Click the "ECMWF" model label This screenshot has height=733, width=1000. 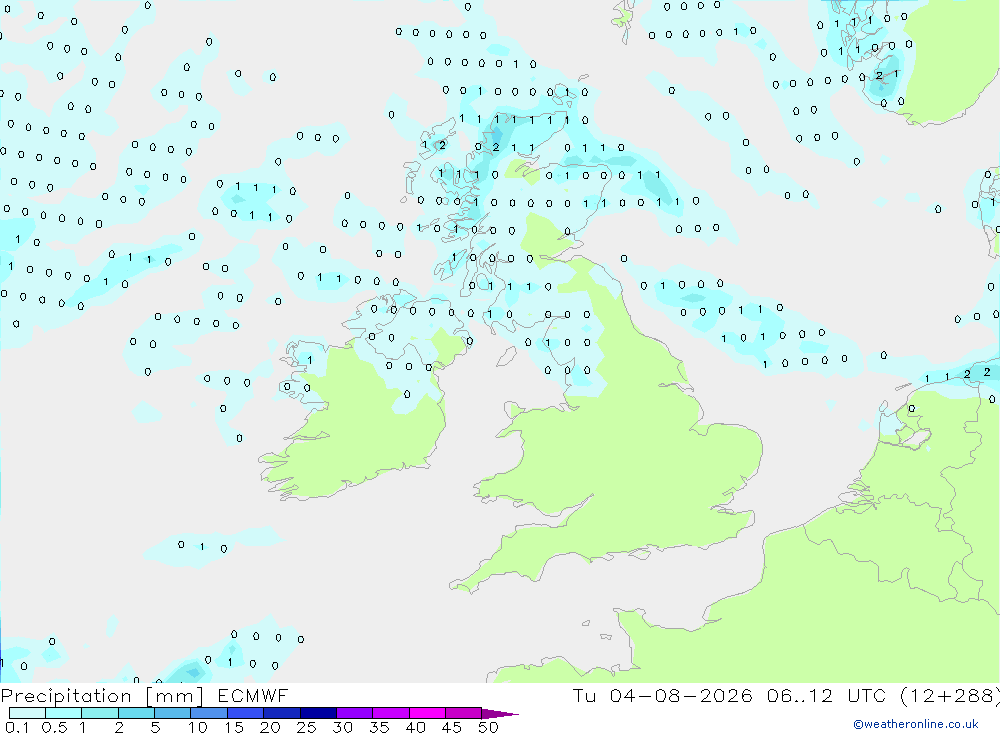pos(253,695)
